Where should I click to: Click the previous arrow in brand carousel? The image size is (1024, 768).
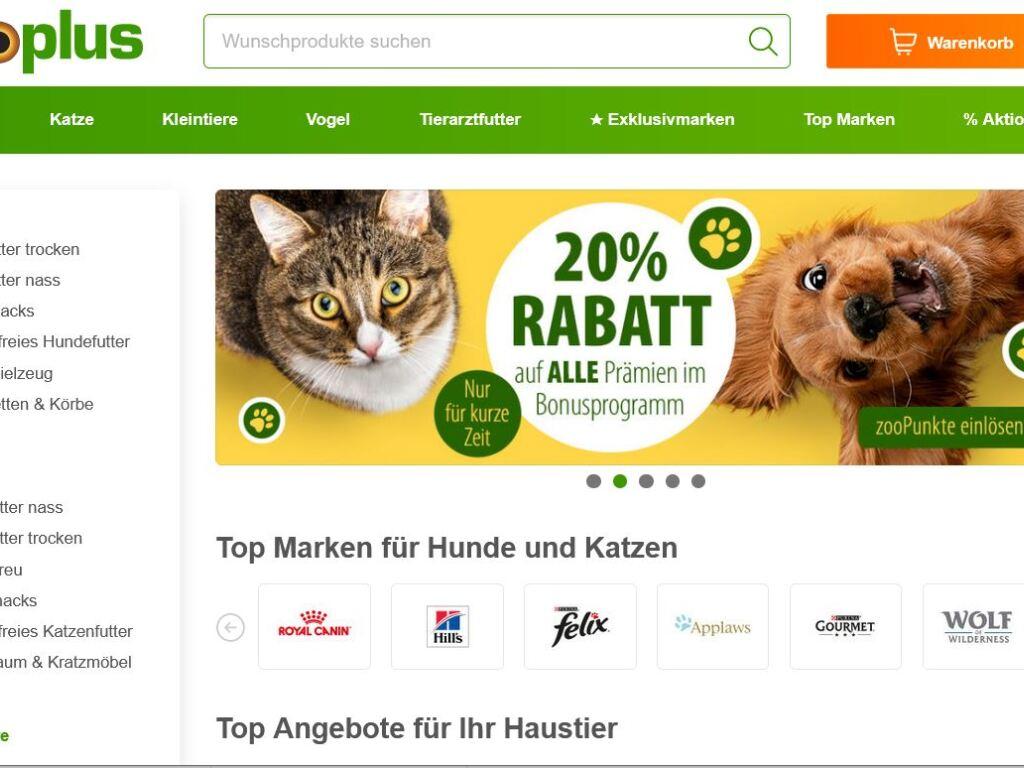coord(231,628)
